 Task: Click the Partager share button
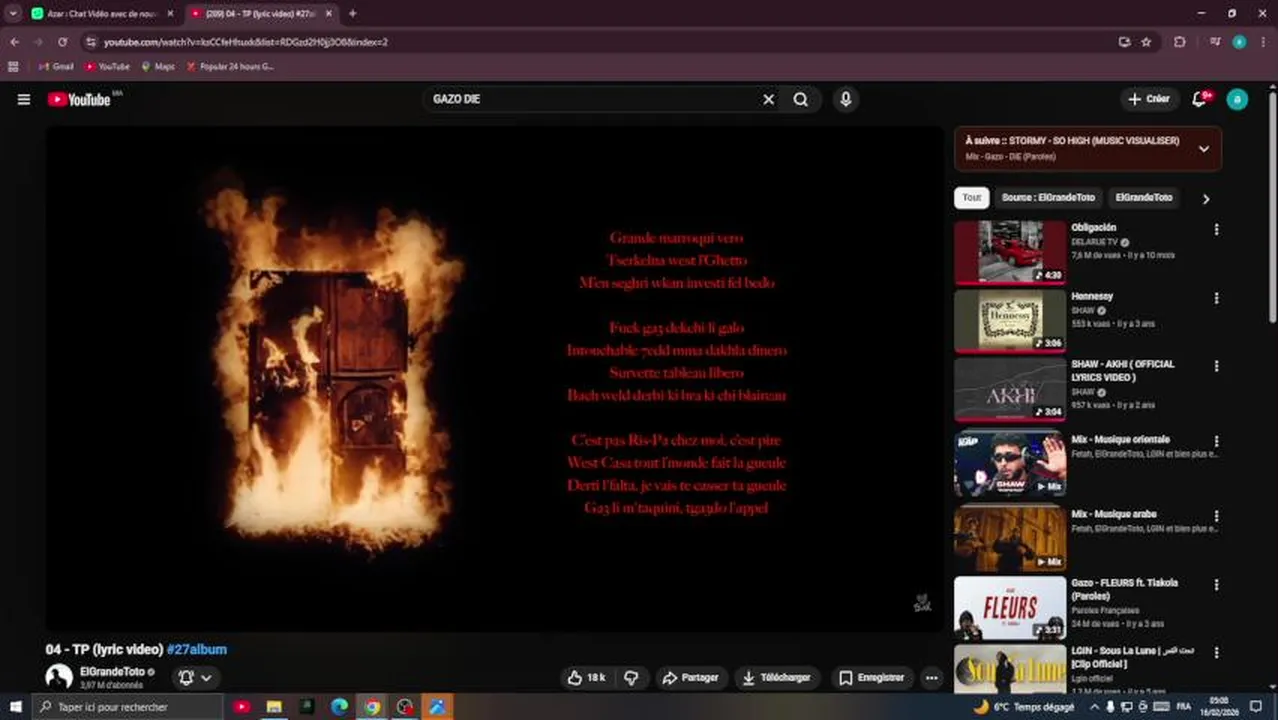pyautogui.click(x=690, y=677)
